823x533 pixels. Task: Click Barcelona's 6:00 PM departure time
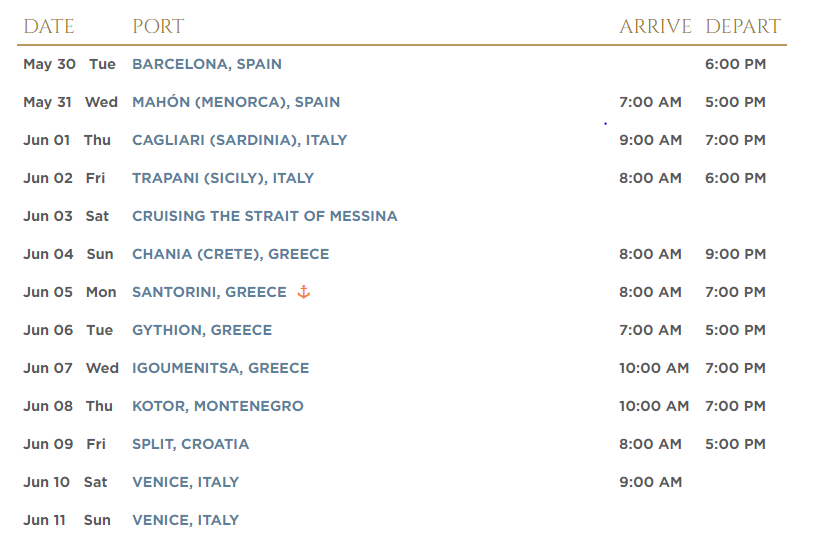coord(735,64)
